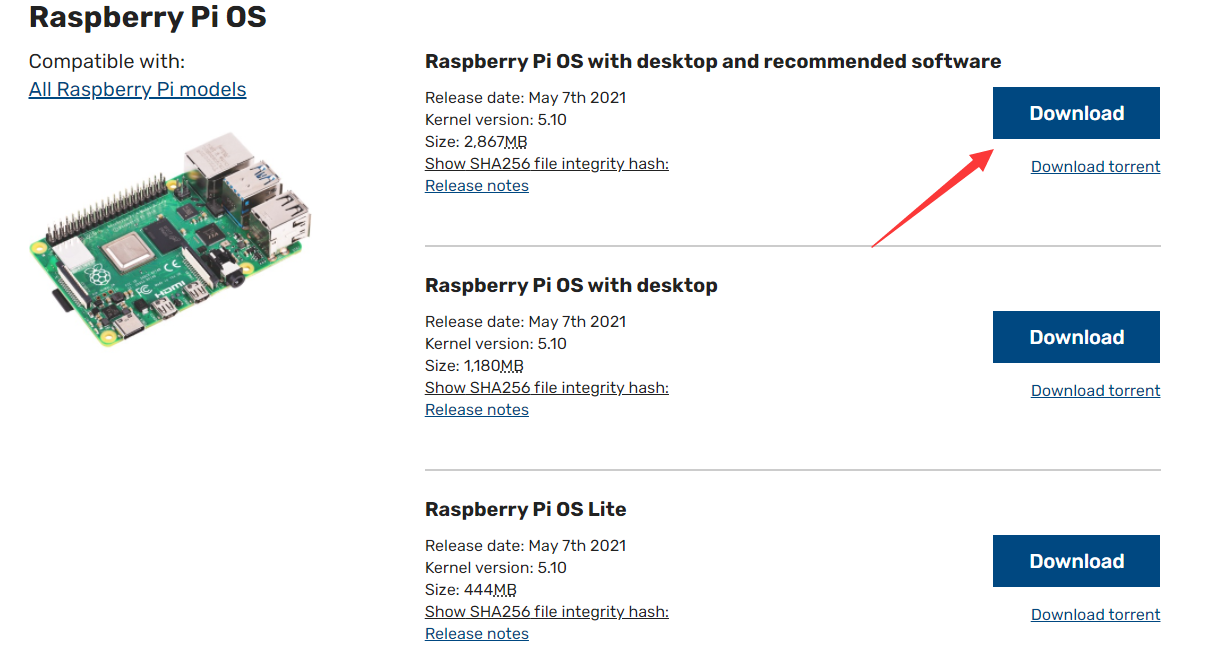Reveal SHA256 file integrity hash for OS Lite
The width and height of the screenshot is (1217, 645).
[547, 612]
